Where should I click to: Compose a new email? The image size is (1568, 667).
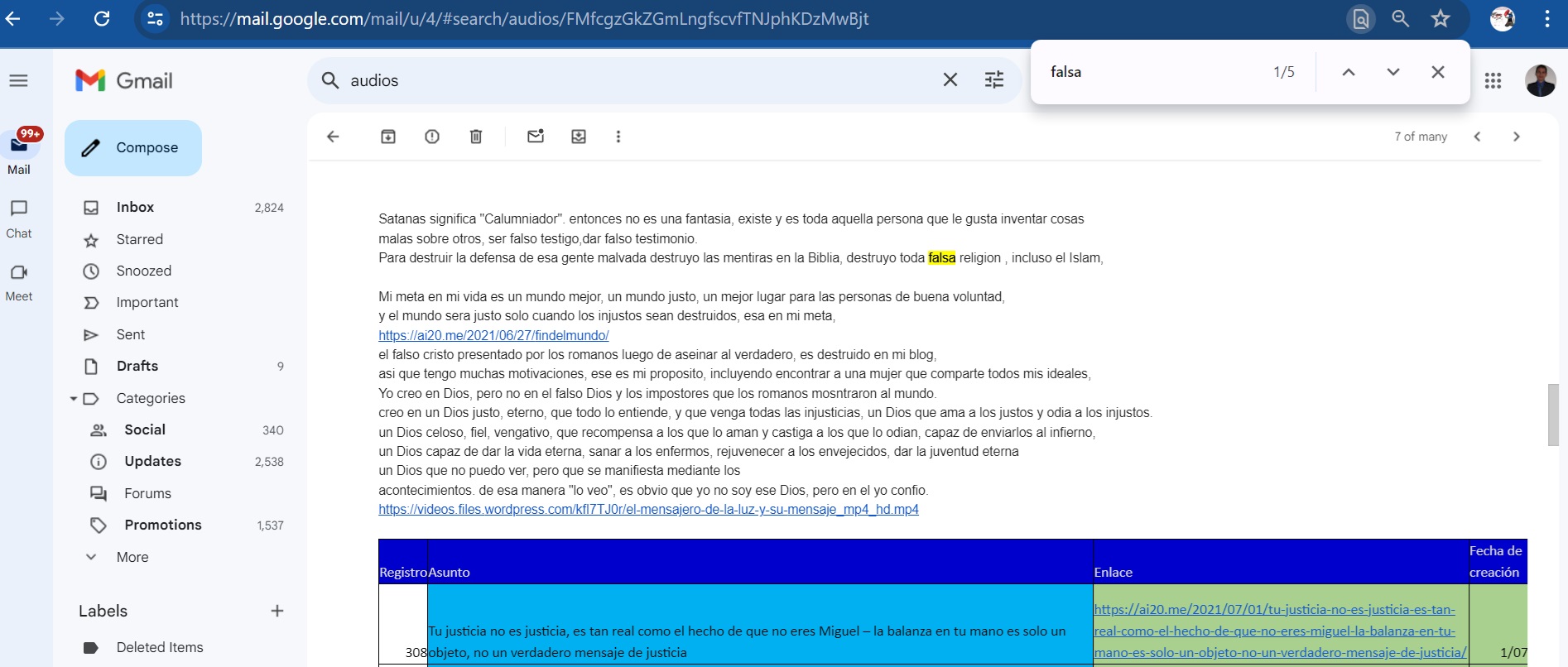[133, 148]
